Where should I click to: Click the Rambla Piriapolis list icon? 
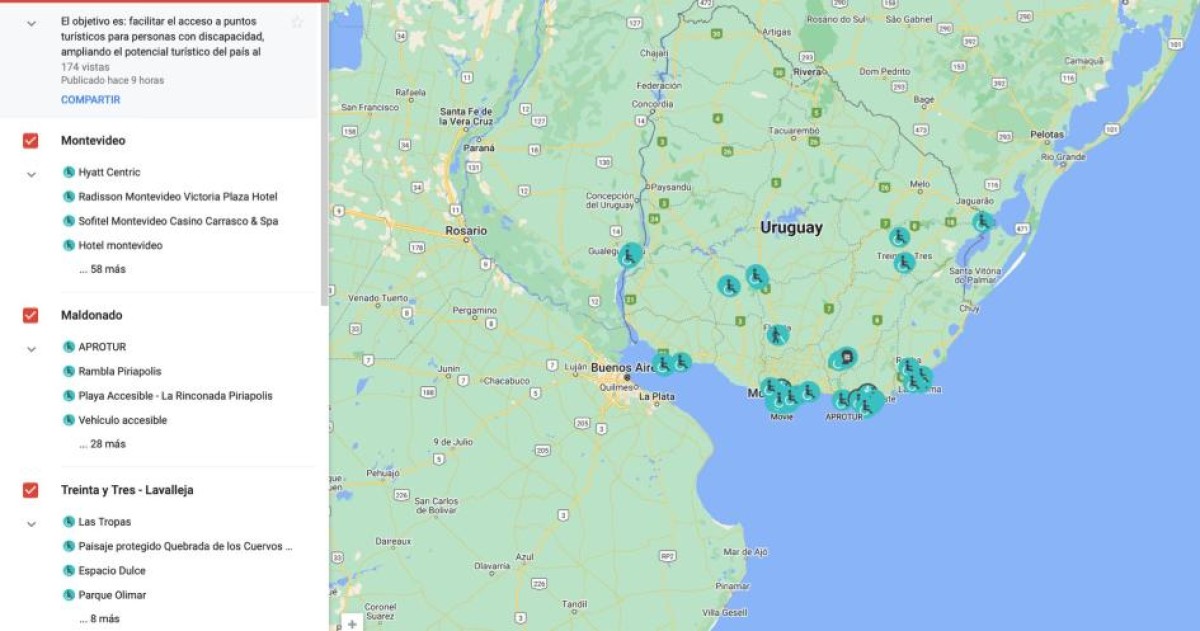pos(68,371)
